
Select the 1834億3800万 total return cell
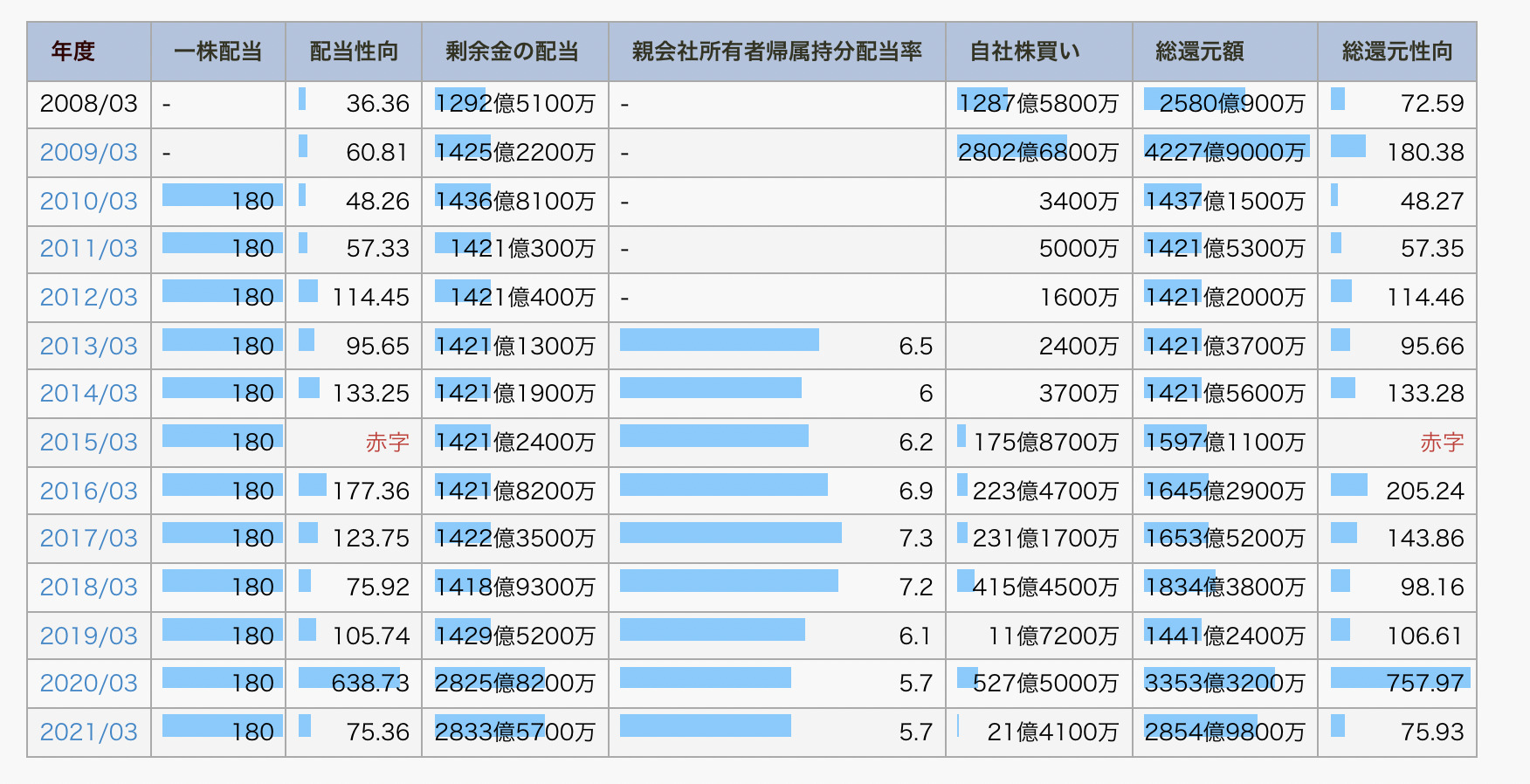click(x=1225, y=588)
